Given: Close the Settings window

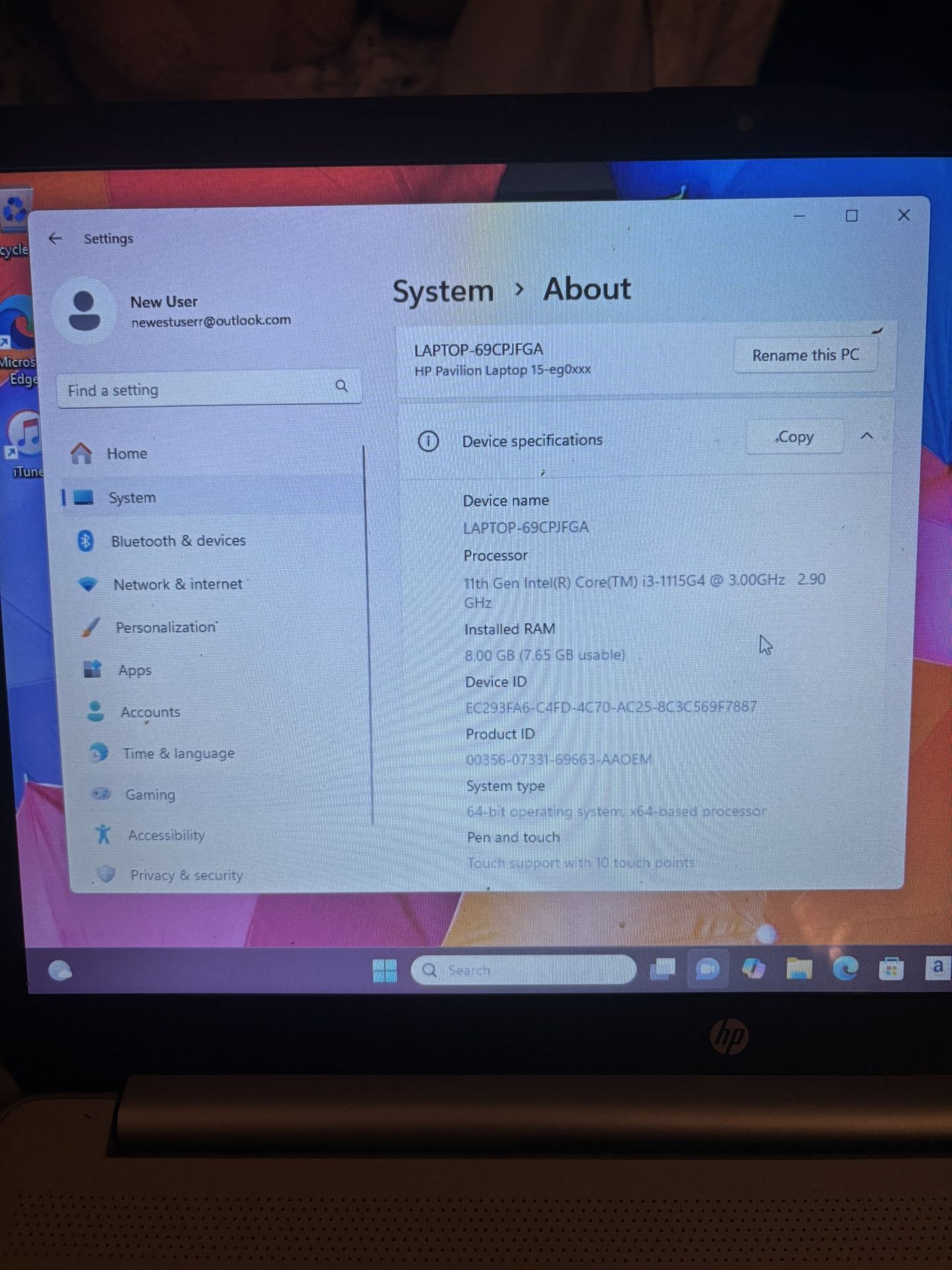Looking at the screenshot, I should pos(904,215).
